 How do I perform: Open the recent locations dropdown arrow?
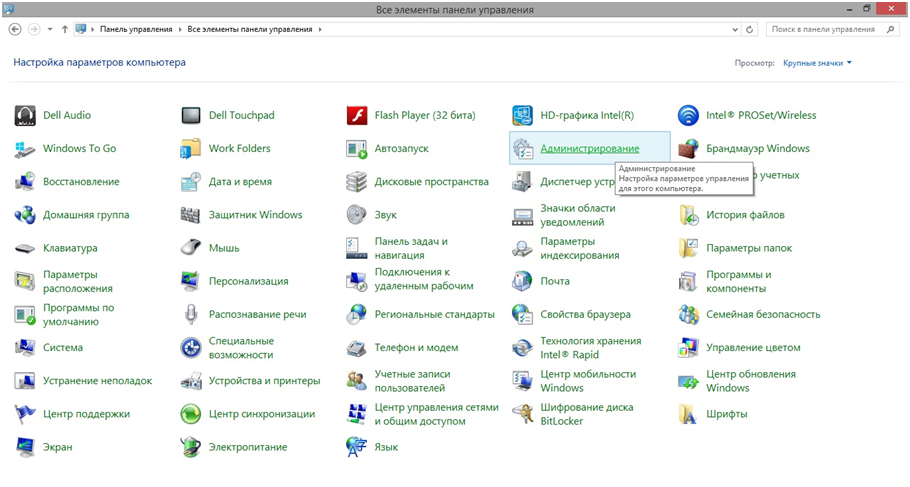(50, 30)
